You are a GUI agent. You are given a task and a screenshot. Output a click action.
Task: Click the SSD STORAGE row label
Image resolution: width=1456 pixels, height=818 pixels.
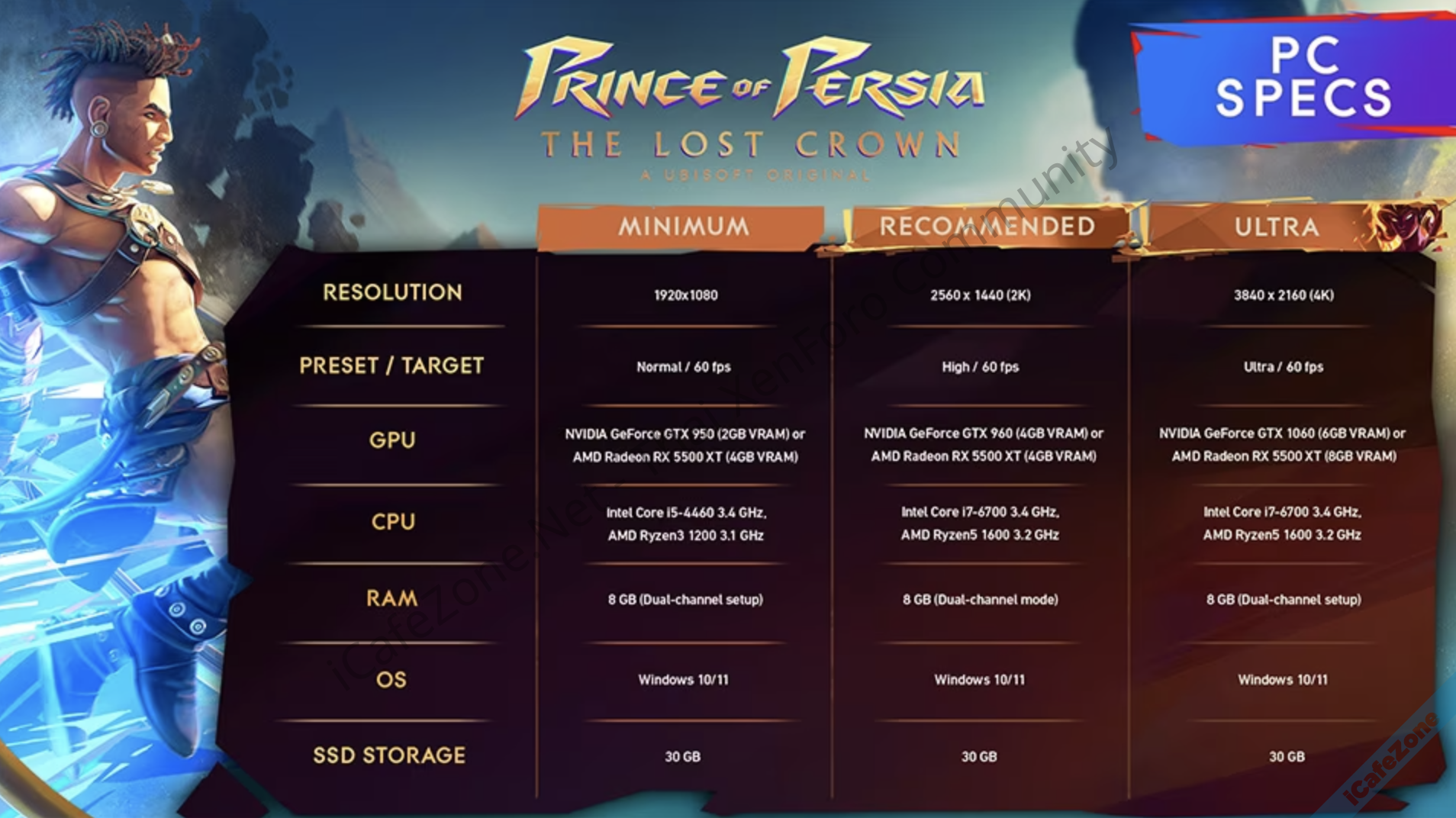tap(389, 755)
